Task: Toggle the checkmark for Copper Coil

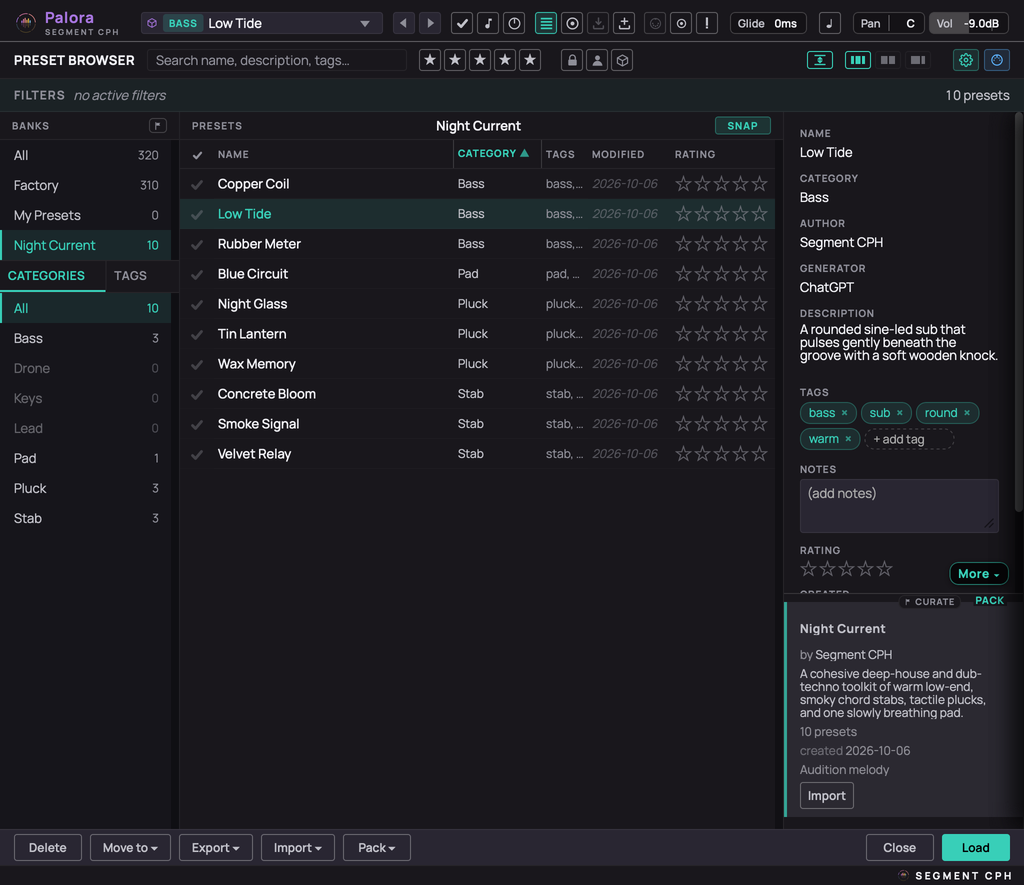Action: [197, 185]
